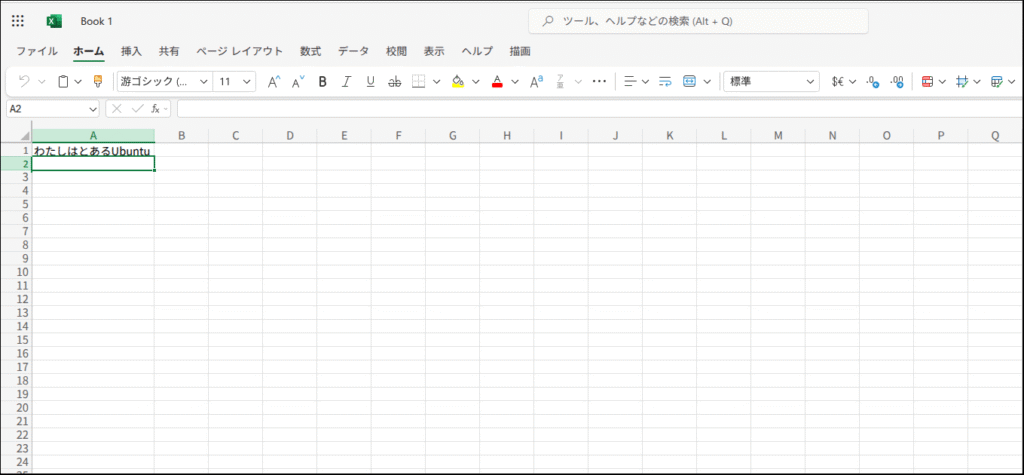
Task: Open the 標準 number format dropdown
Action: click(771, 82)
